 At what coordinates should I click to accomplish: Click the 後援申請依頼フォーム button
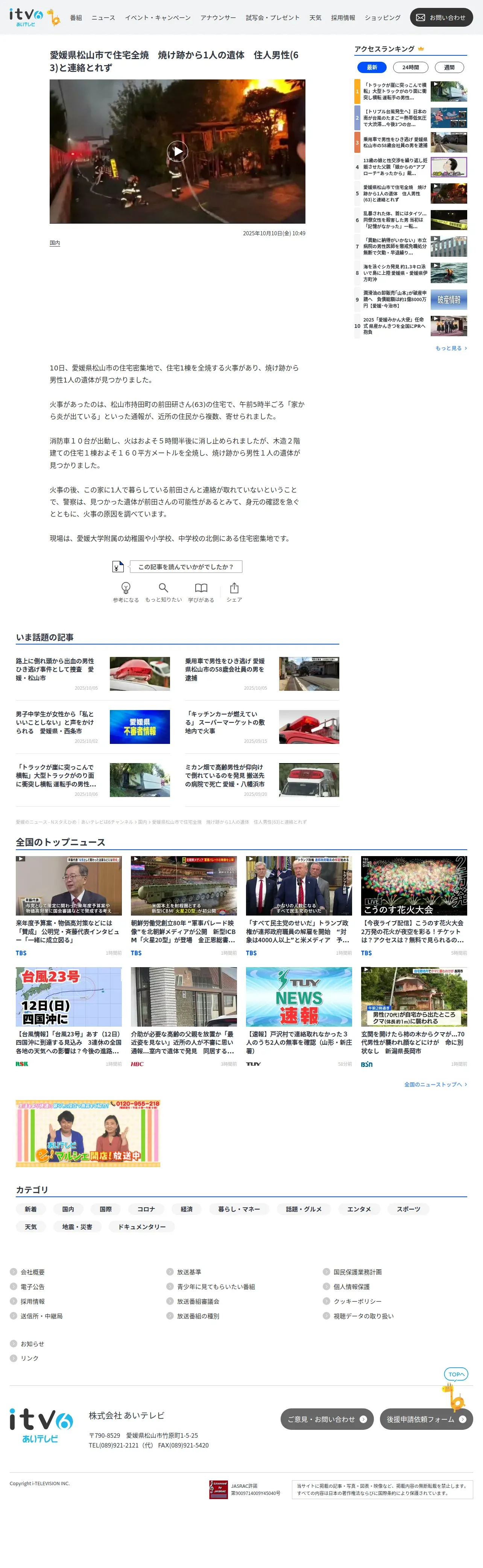[x=427, y=1419]
